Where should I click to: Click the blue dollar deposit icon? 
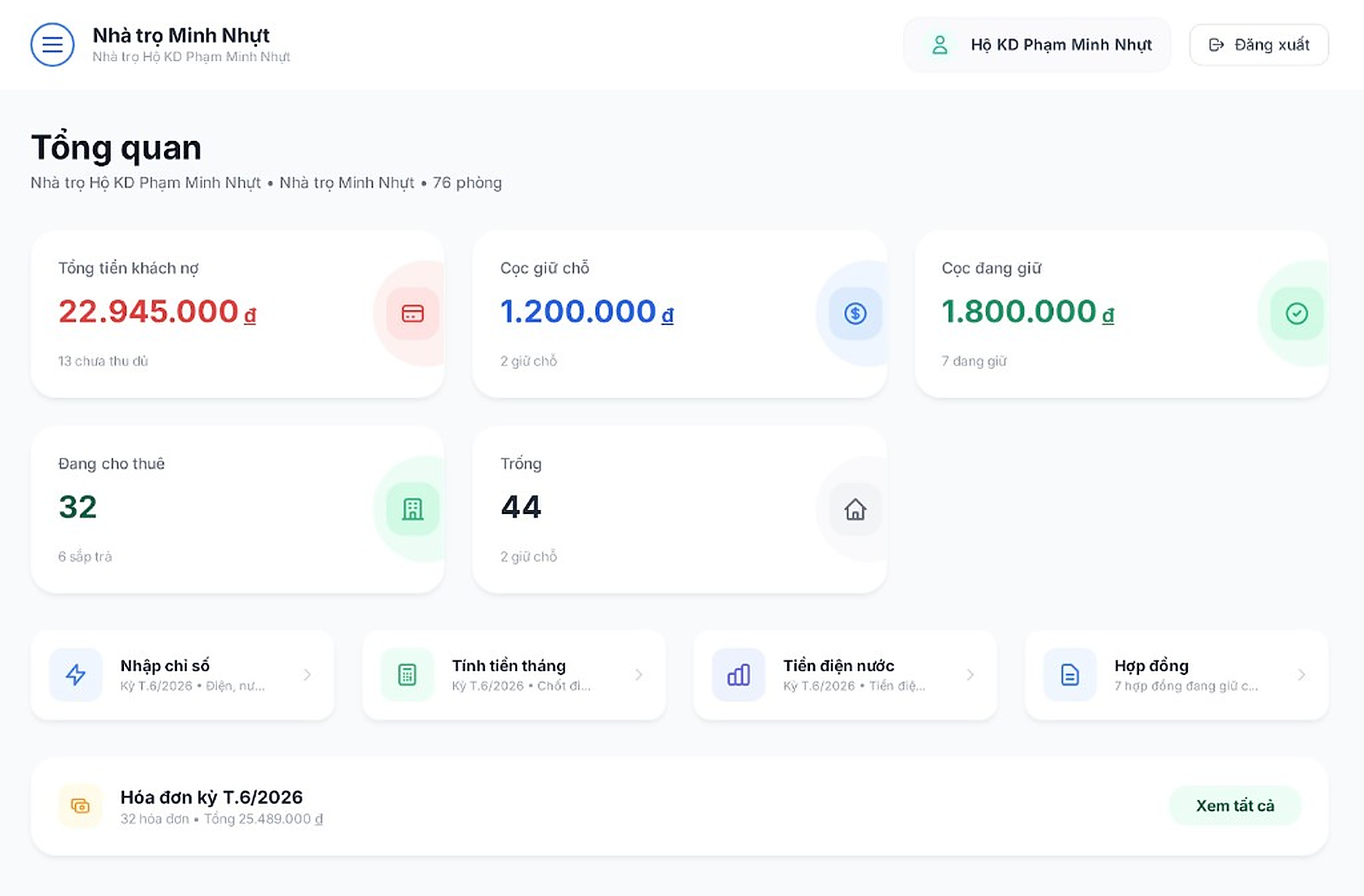[x=855, y=314]
